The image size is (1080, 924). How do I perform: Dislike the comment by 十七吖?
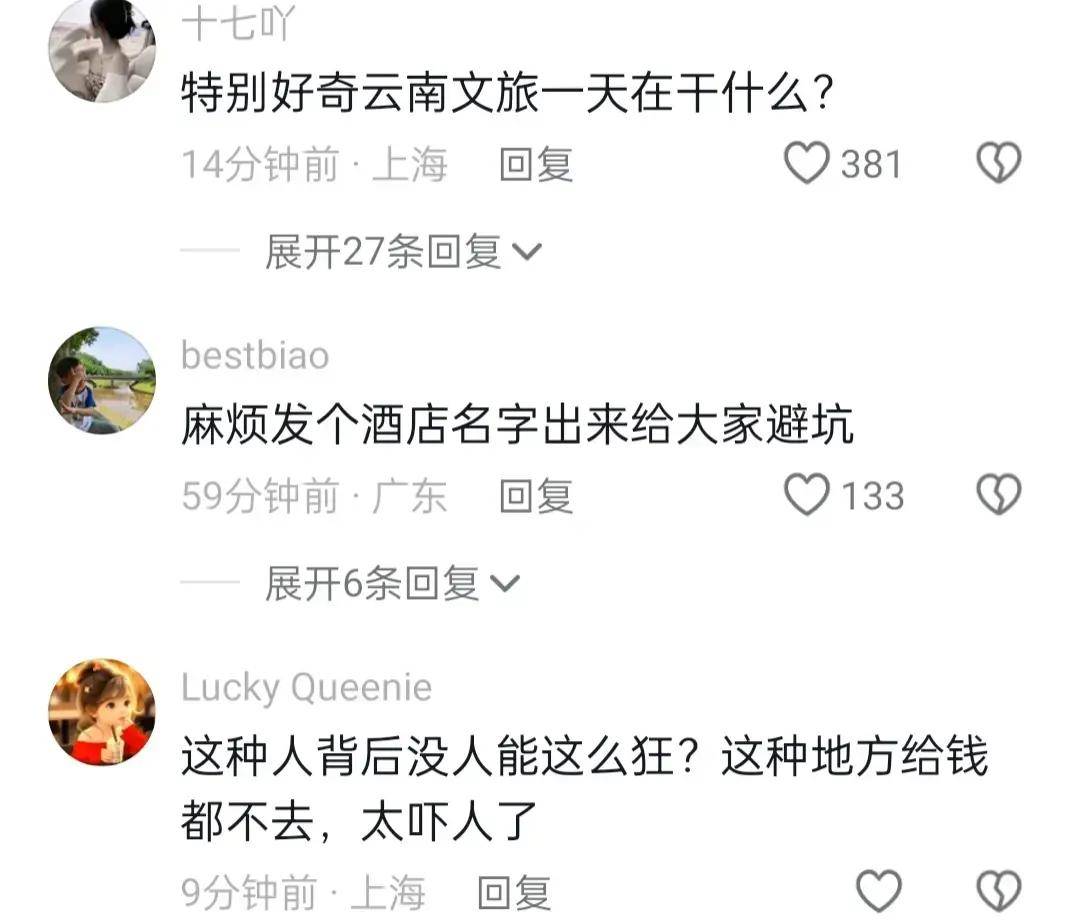999,163
